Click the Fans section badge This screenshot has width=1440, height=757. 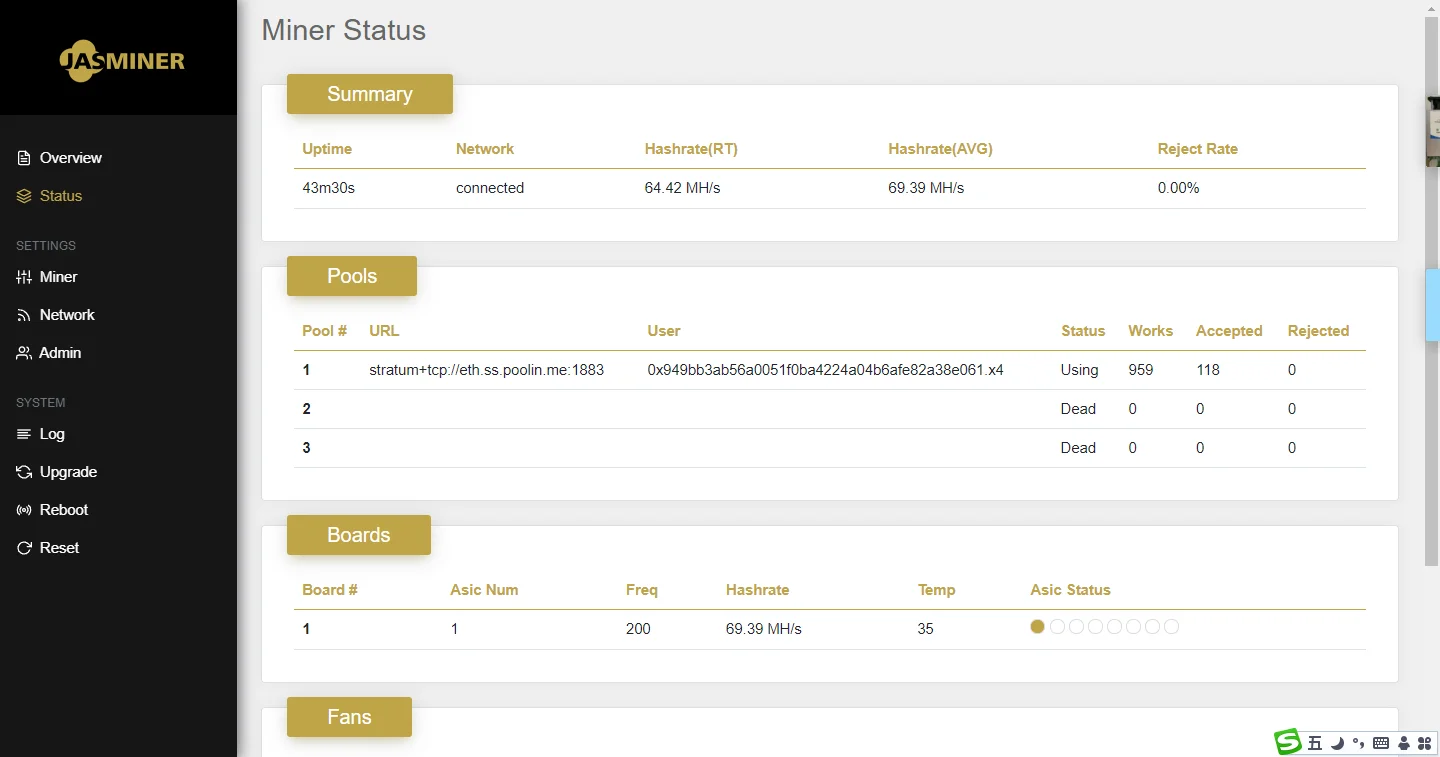(x=349, y=717)
